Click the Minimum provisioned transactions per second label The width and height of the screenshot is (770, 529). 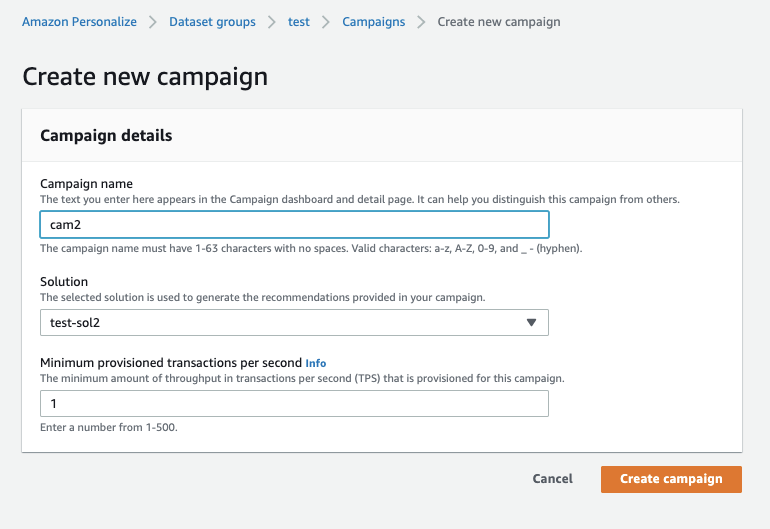click(170, 363)
